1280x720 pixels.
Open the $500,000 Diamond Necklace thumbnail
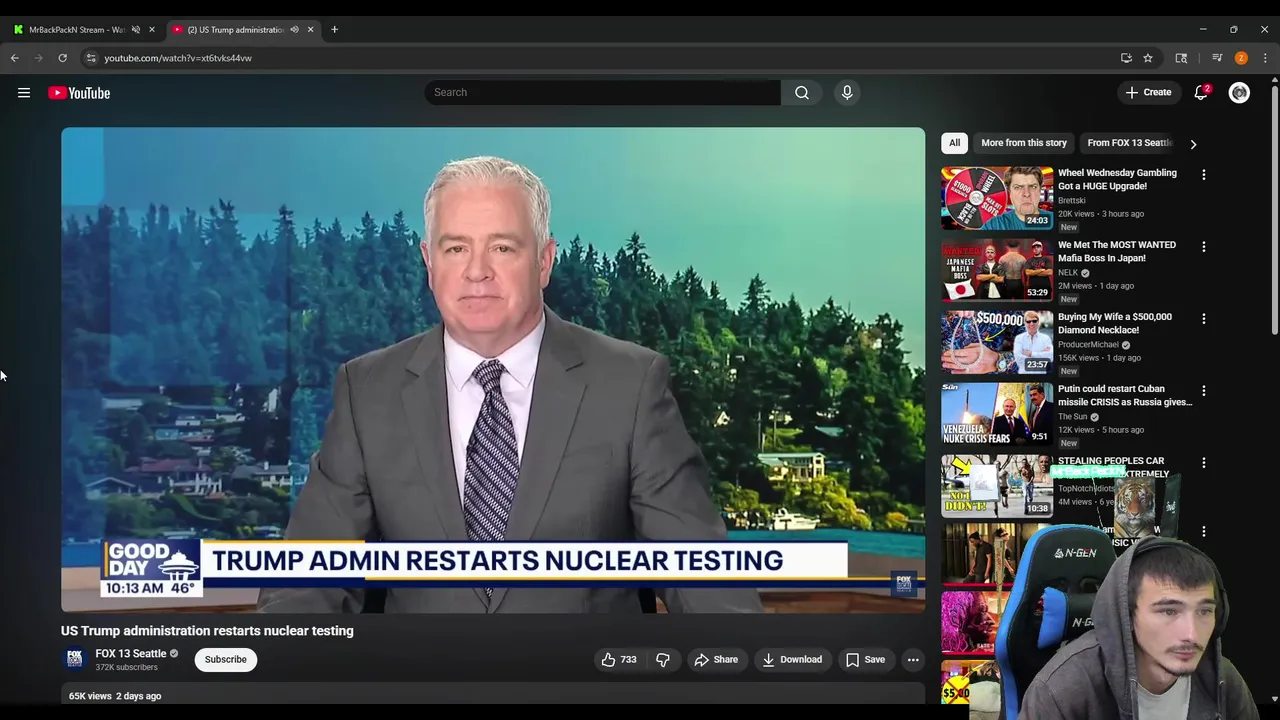pos(997,342)
